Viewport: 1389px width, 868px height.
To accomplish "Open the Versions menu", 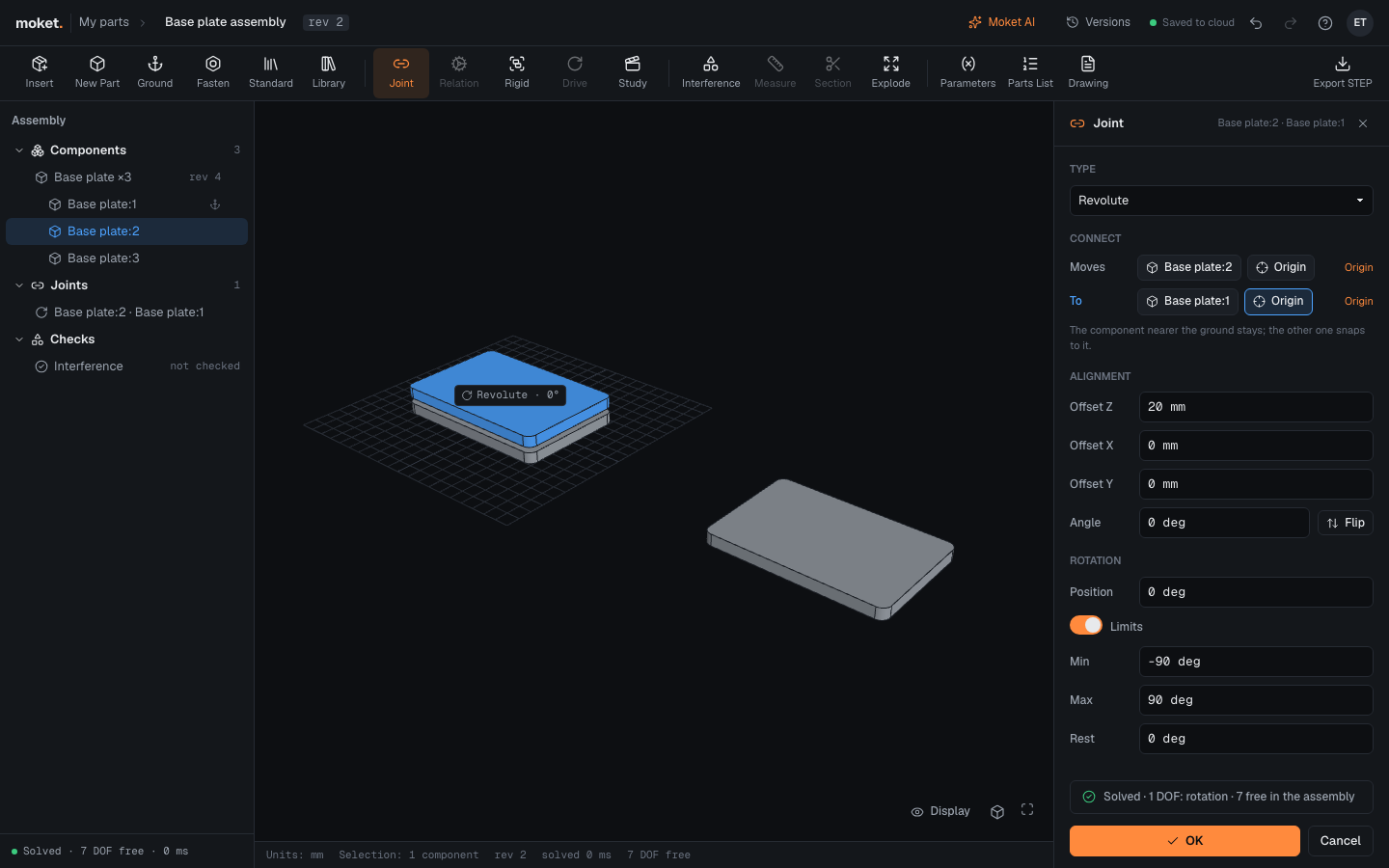I will tap(1098, 22).
